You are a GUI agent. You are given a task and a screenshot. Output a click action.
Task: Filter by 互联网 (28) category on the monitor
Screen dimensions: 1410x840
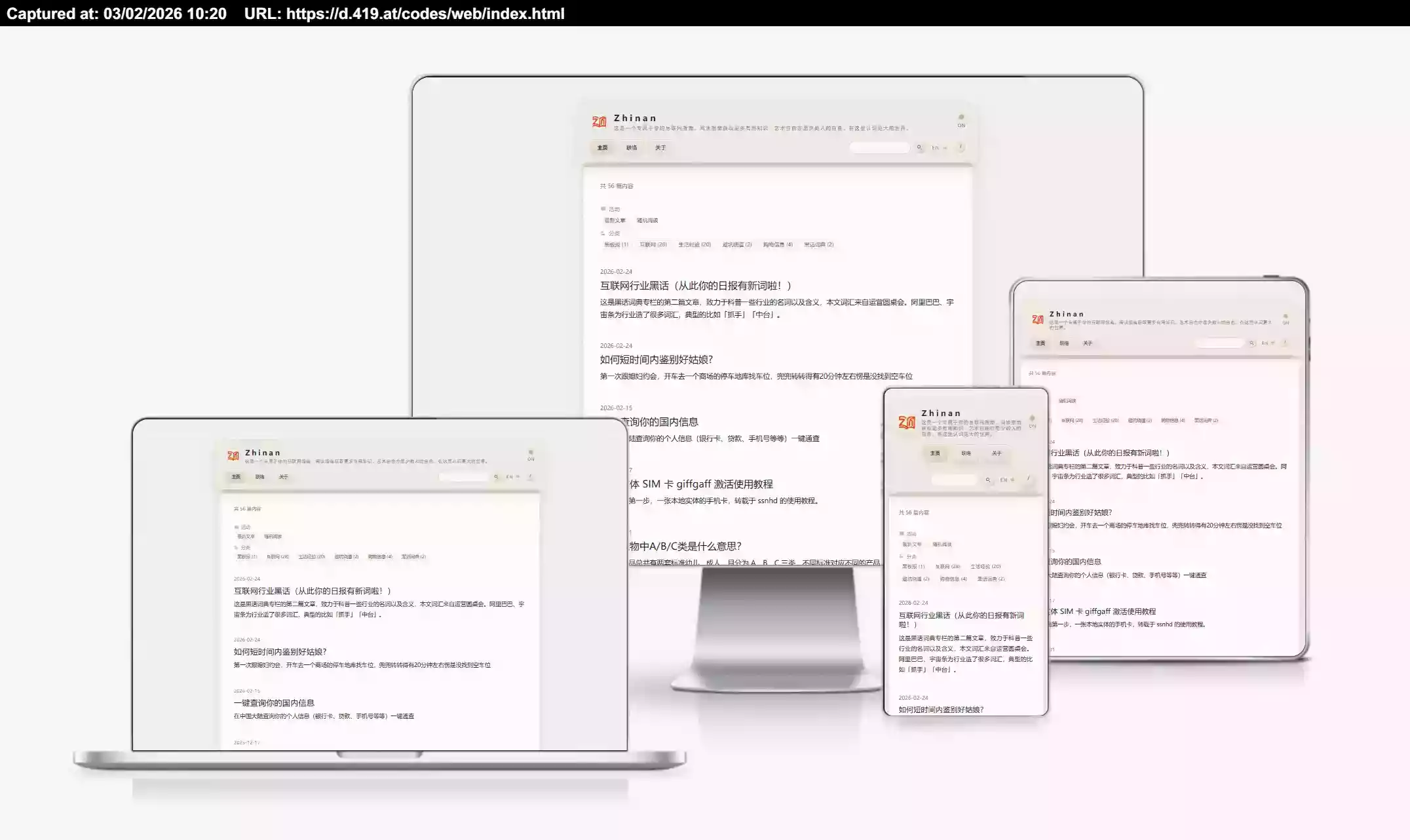point(653,244)
